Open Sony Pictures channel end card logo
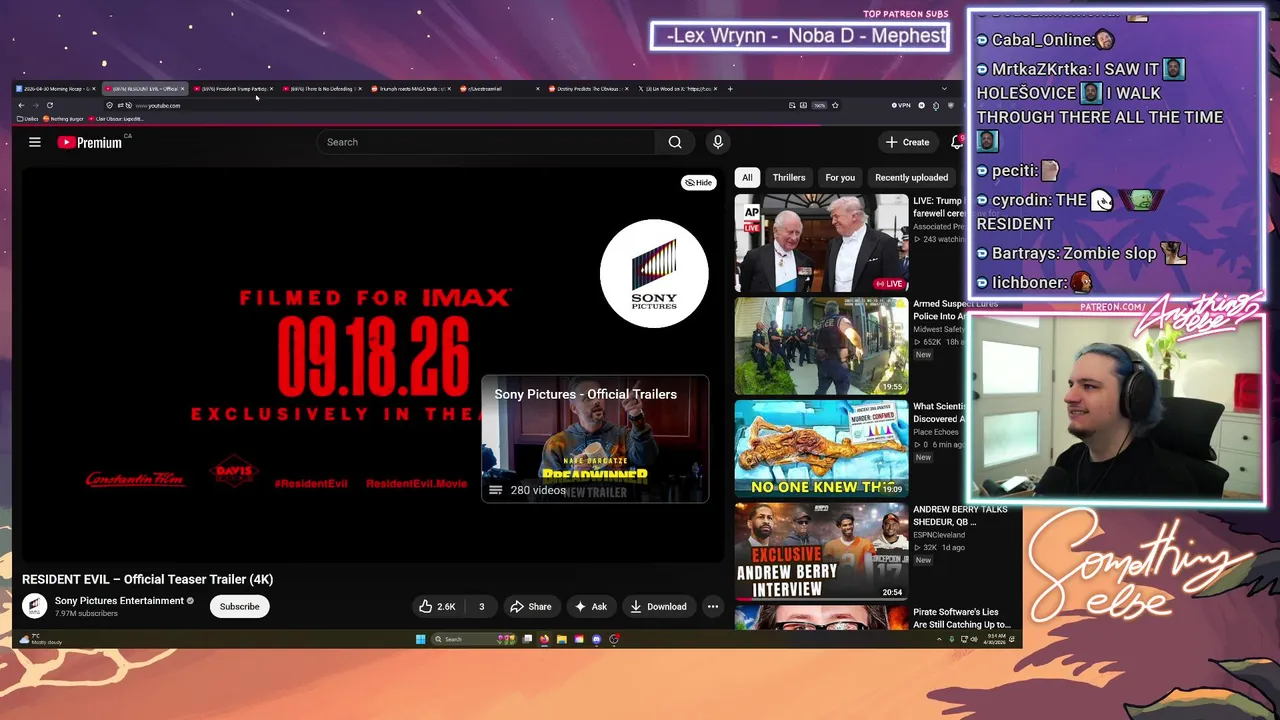Viewport: 1280px width, 720px height. 654,274
